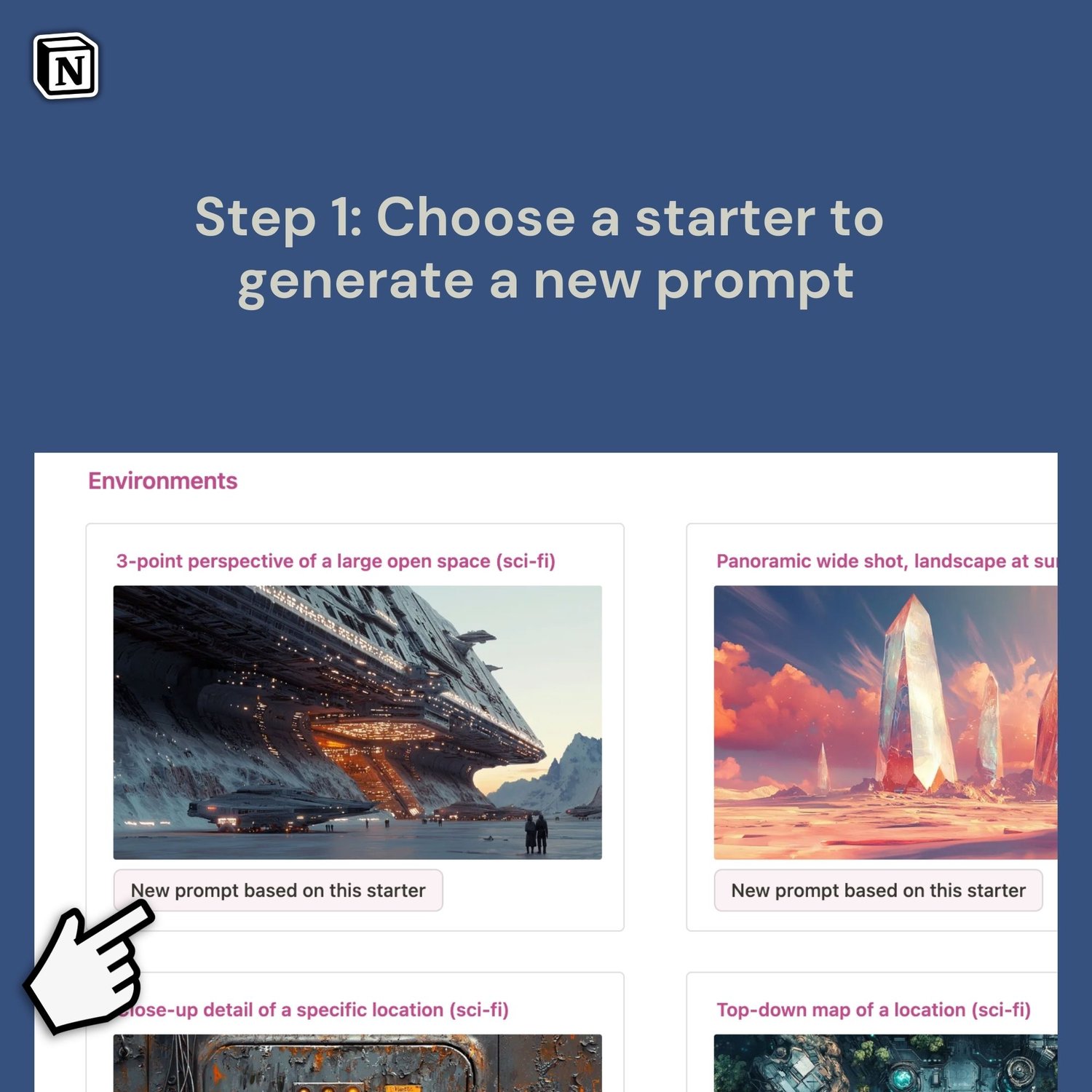Select the crystal desert landscape image
The height and width of the screenshot is (1092, 1092).
tap(885, 722)
